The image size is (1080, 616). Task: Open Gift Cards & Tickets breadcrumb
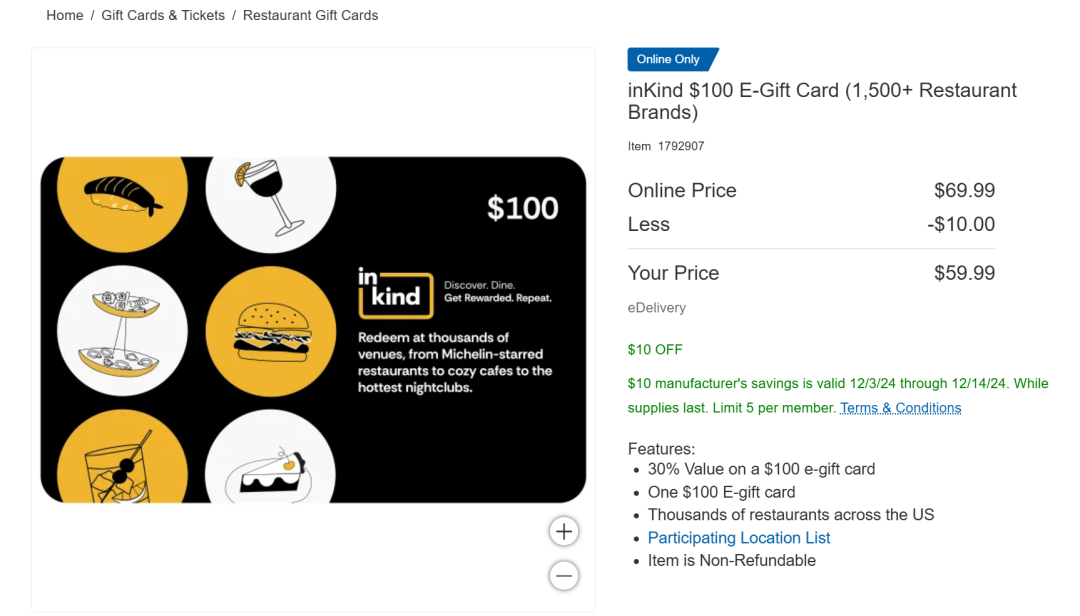pyautogui.click(x=163, y=15)
